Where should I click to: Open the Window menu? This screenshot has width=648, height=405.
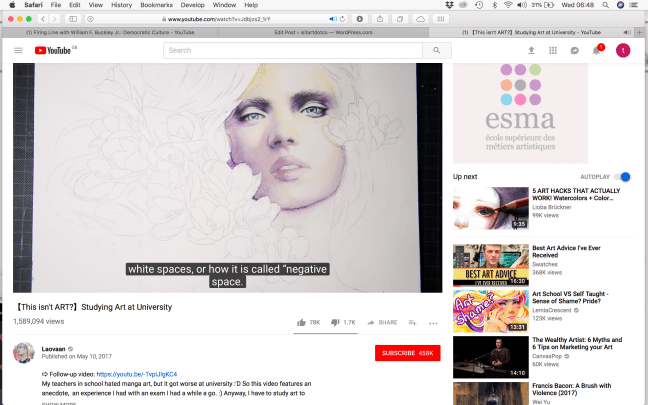pyautogui.click(x=224, y=5)
